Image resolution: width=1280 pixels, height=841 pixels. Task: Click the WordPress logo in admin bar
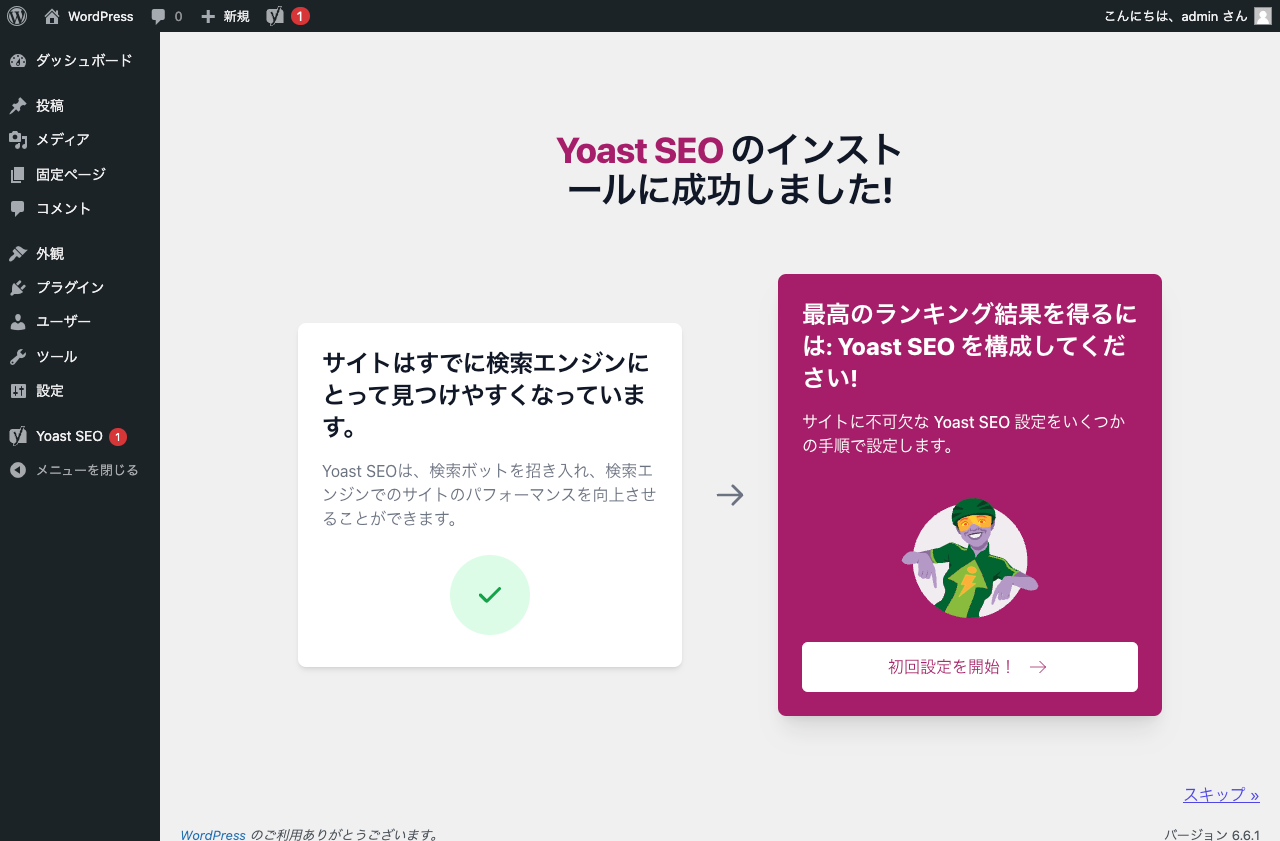point(17,16)
